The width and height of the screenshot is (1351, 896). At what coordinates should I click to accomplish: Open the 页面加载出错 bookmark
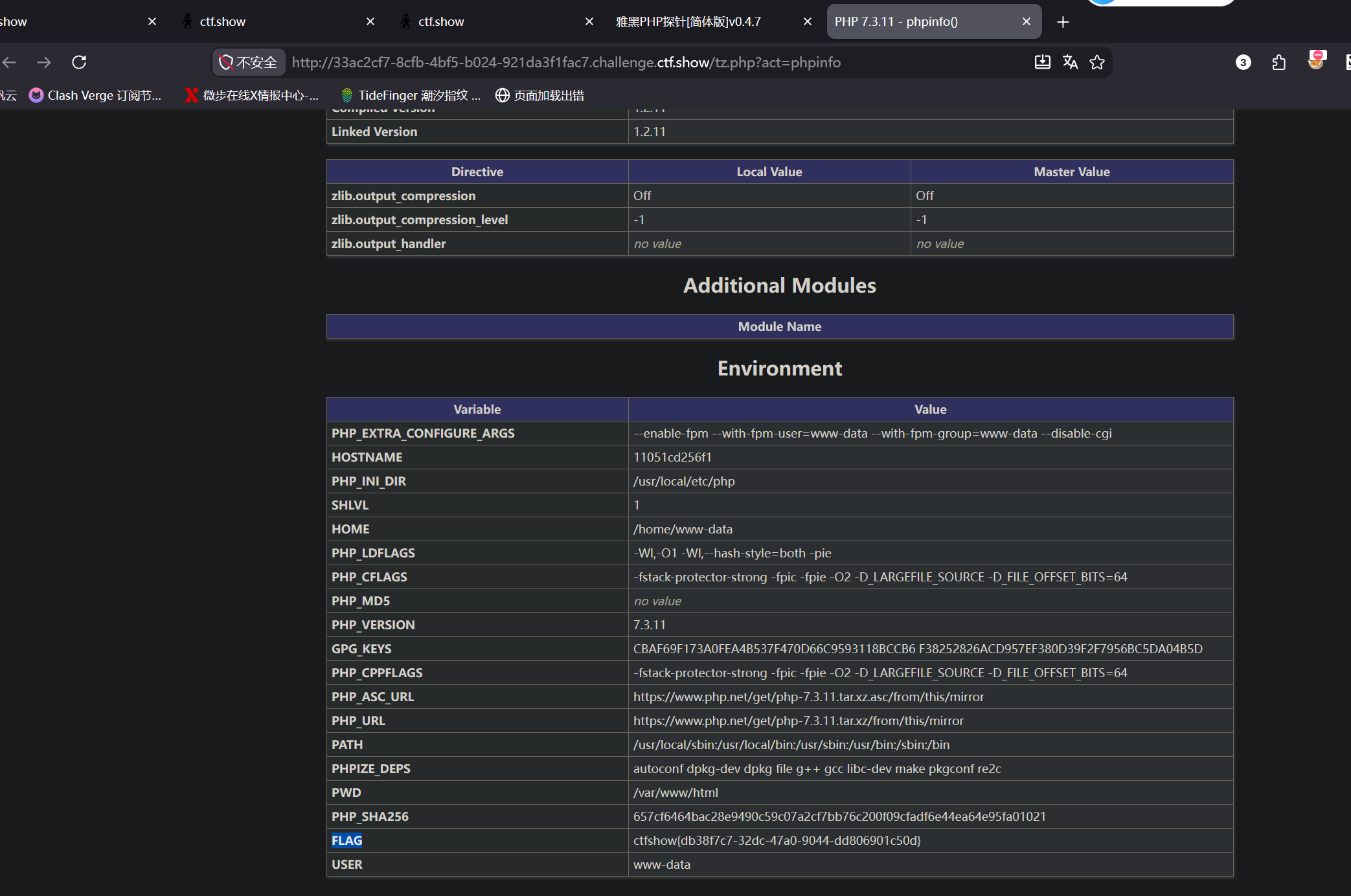click(x=539, y=95)
